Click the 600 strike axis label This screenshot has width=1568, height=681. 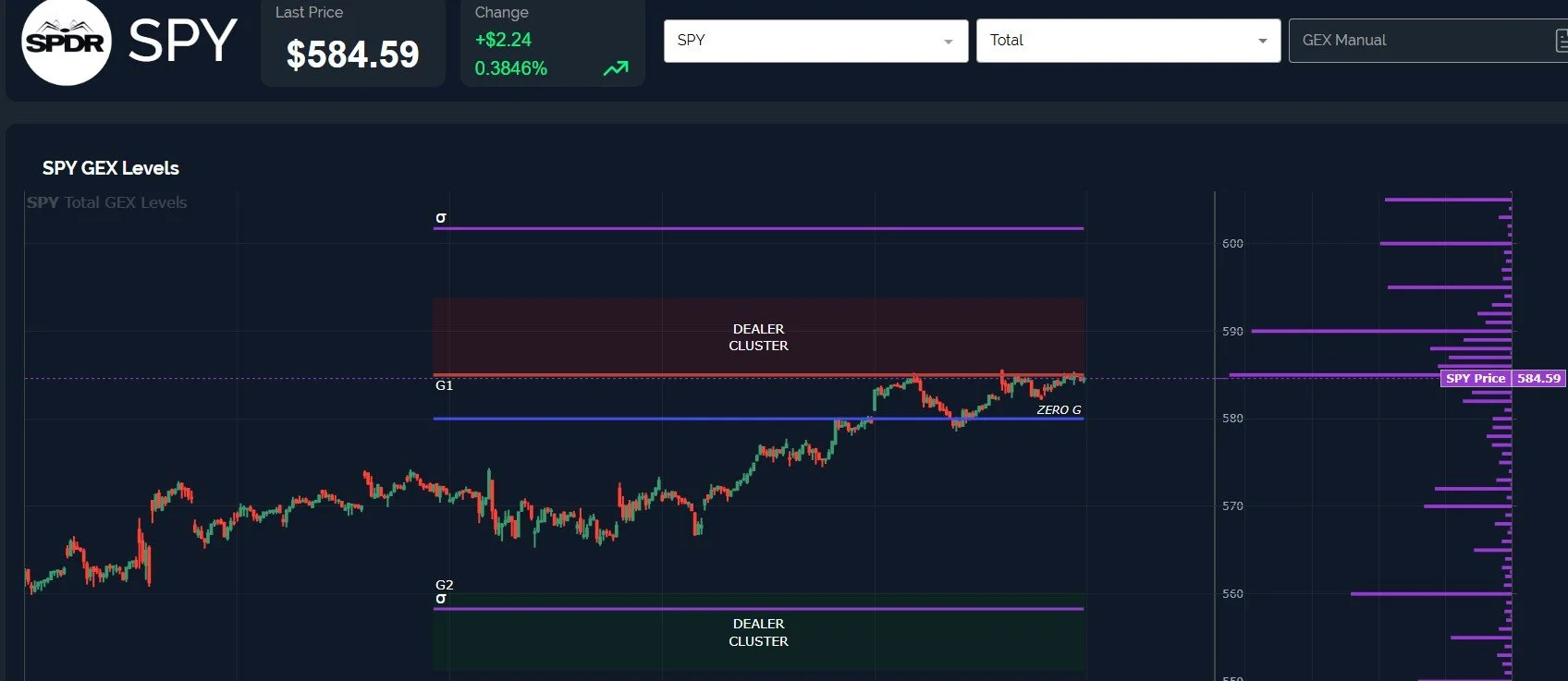(x=1232, y=243)
